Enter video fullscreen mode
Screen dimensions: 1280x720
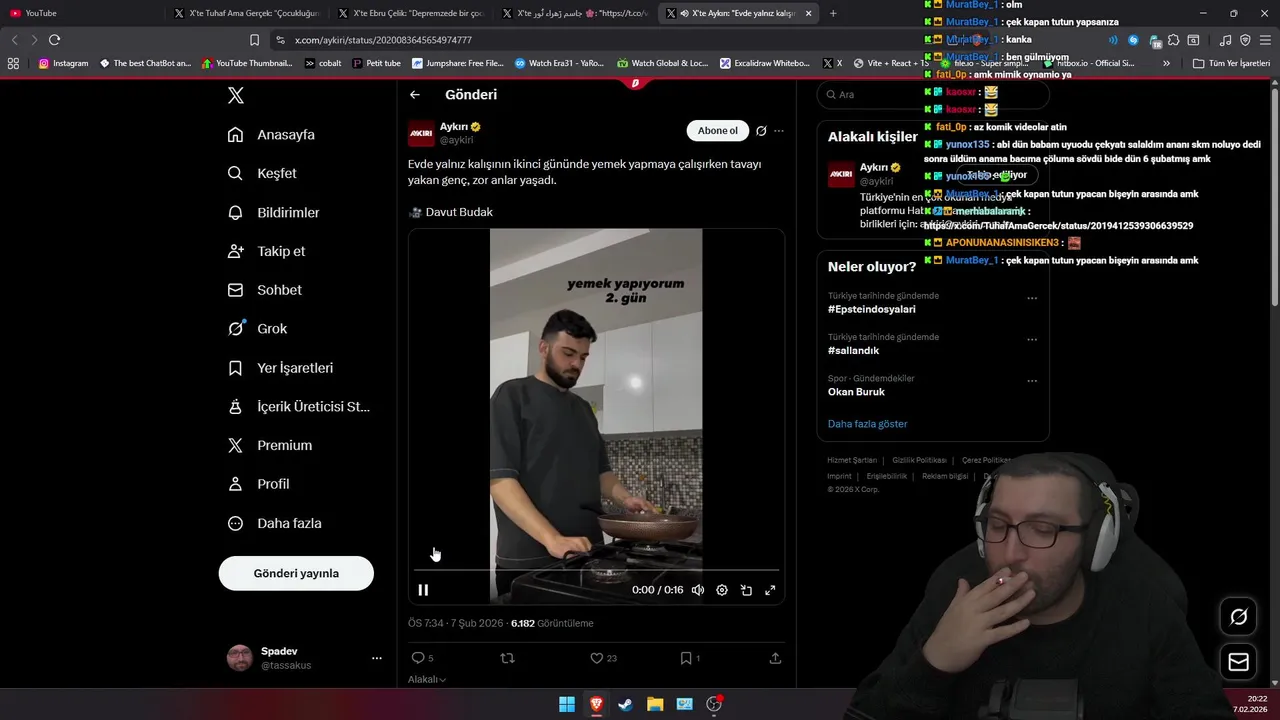click(x=770, y=590)
